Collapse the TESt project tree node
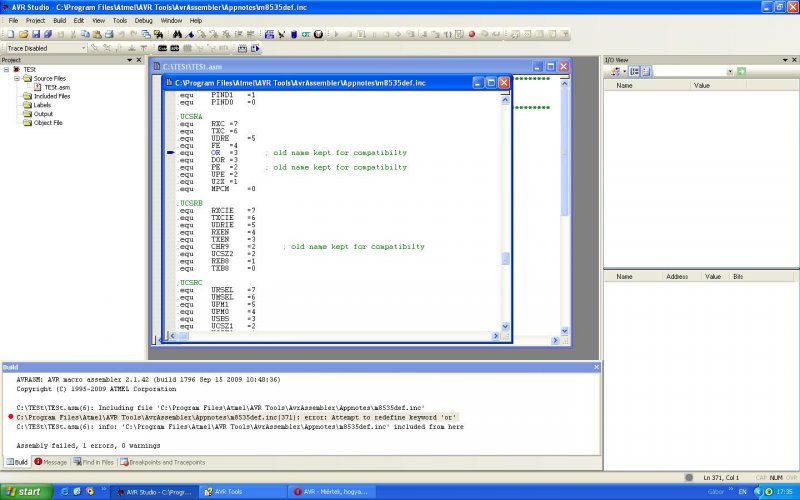This screenshot has height=500, width=800. click(x=6, y=69)
